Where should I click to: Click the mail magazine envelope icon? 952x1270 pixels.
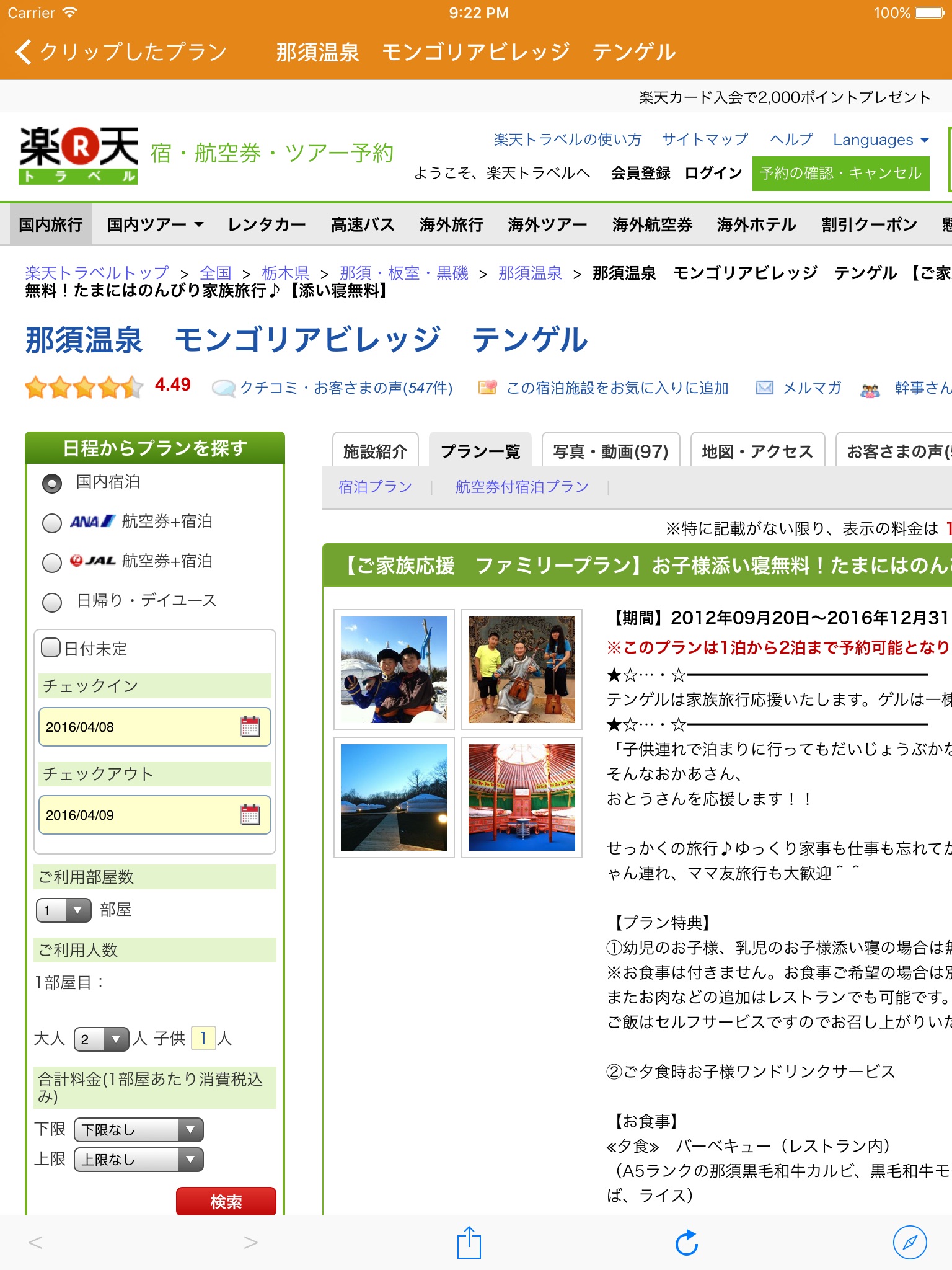coord(765,388)
